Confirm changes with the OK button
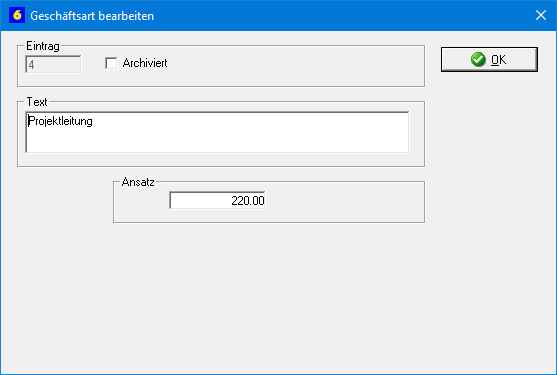The height and width of the screenshot is (375, 557). tap(489, 59)
